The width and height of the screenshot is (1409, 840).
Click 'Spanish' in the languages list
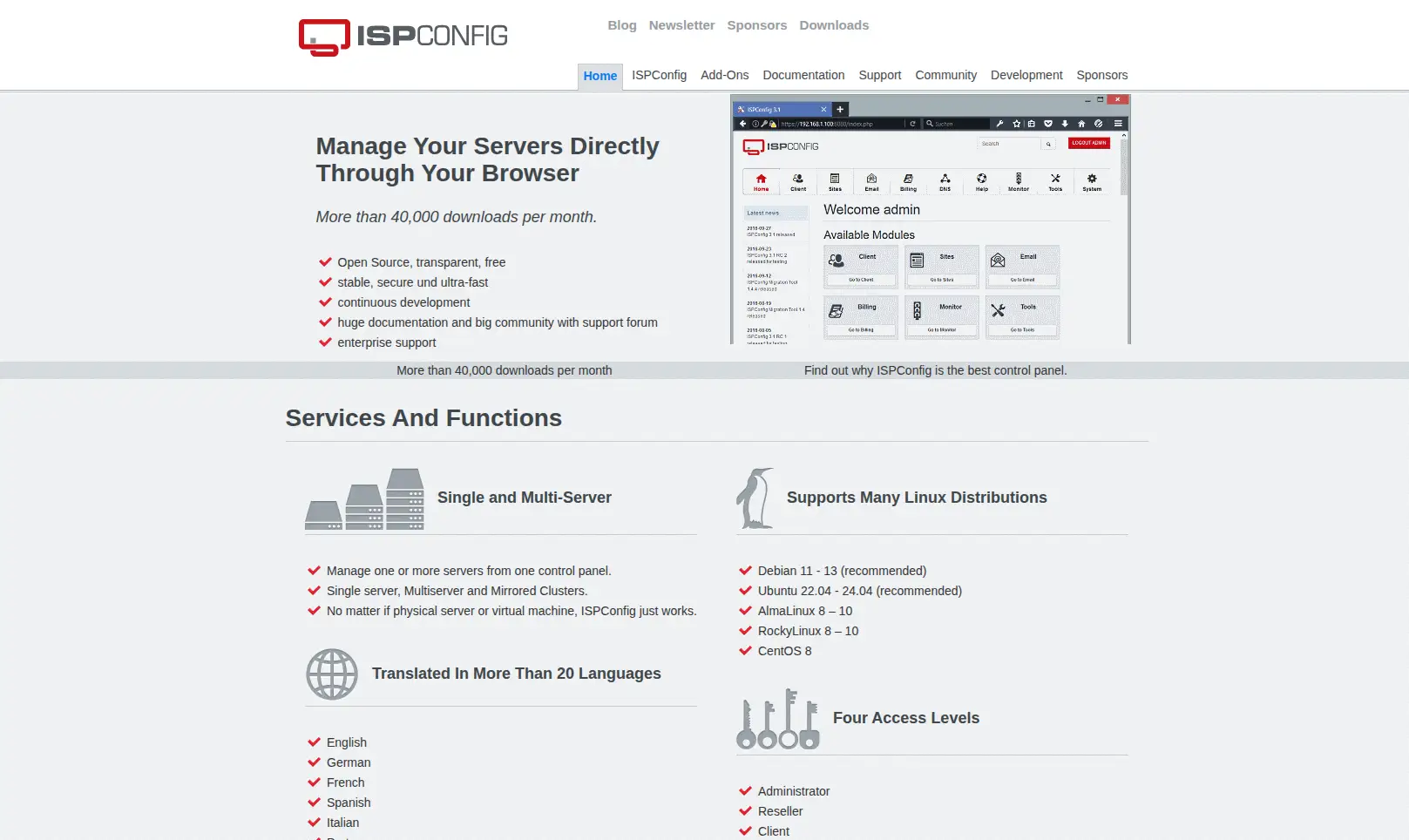click(x=349, y=803)
